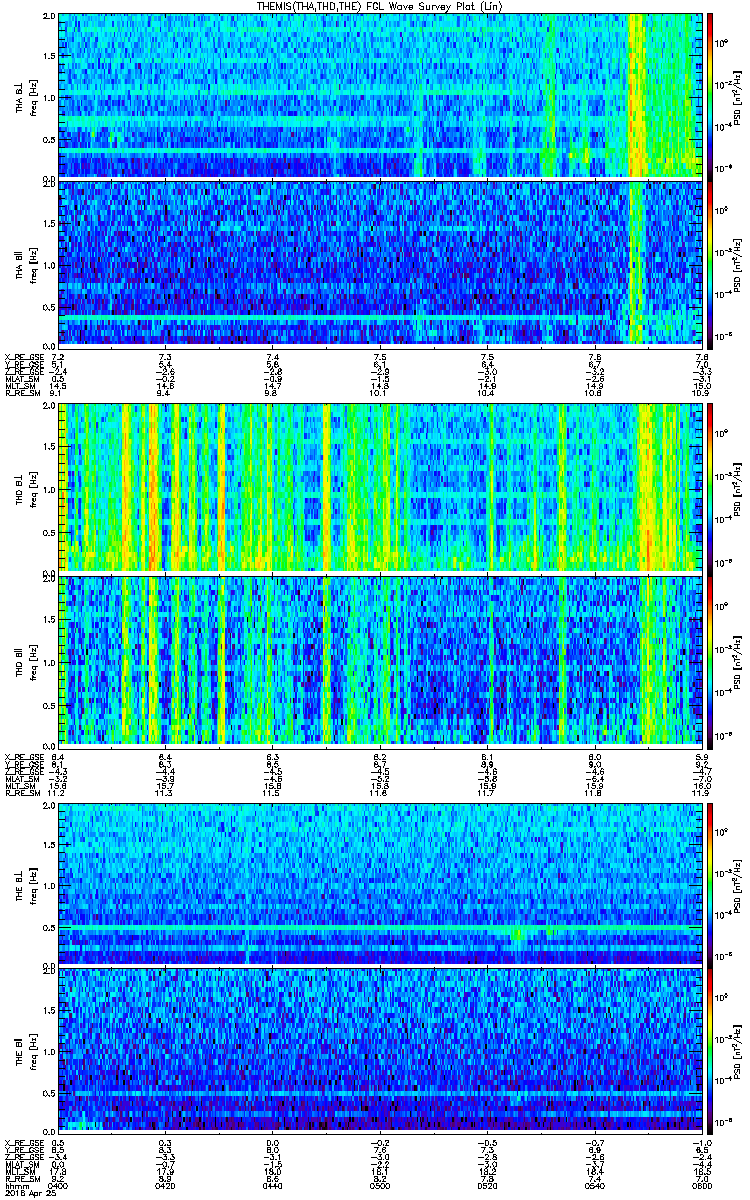Click the '0400' time tick label
This screenshot has width=750, height=1200.
tap(59, 1184)
